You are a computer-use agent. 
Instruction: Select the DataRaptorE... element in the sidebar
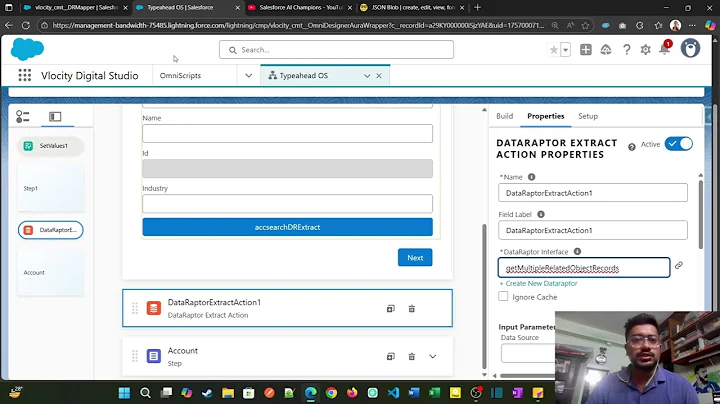click(51, 230)
